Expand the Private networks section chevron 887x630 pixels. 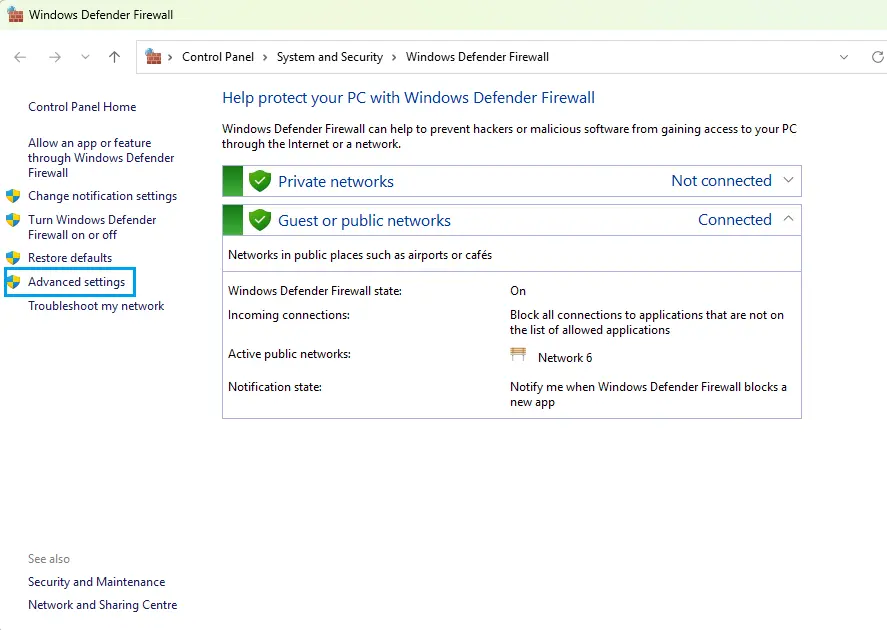[x=788, y=180]
